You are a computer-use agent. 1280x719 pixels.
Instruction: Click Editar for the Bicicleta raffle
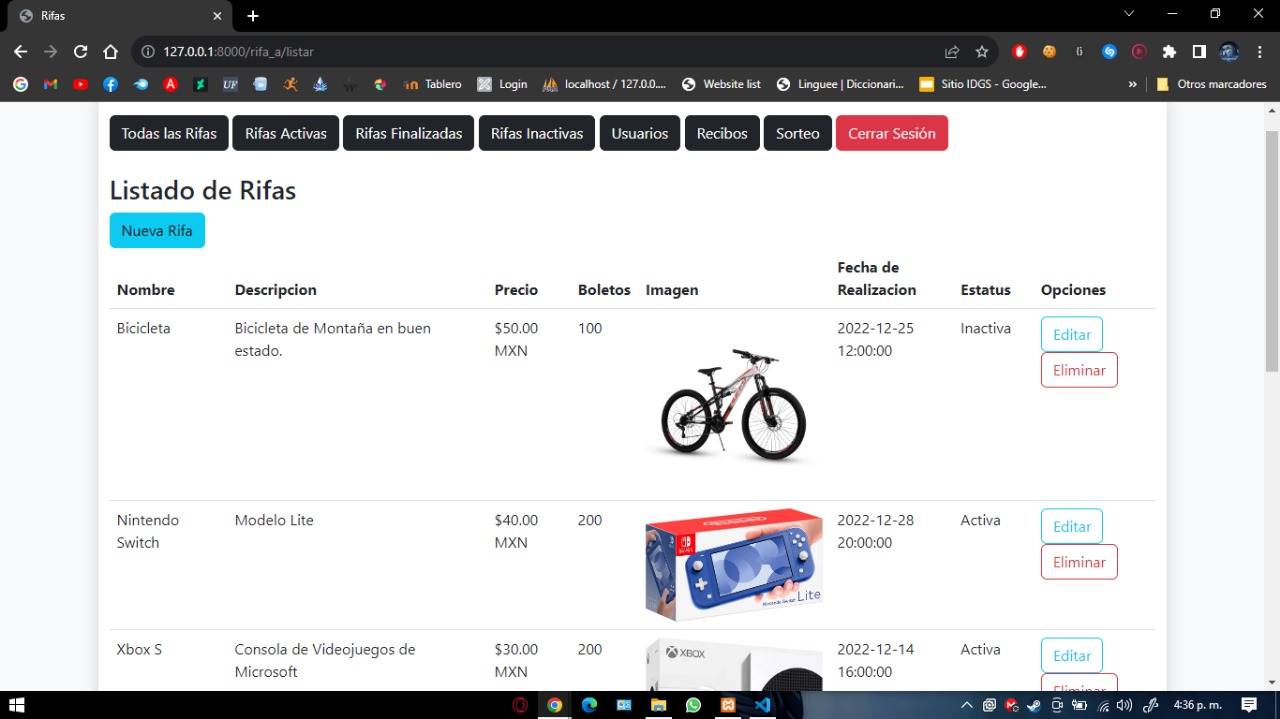[x=1071, y=335]
